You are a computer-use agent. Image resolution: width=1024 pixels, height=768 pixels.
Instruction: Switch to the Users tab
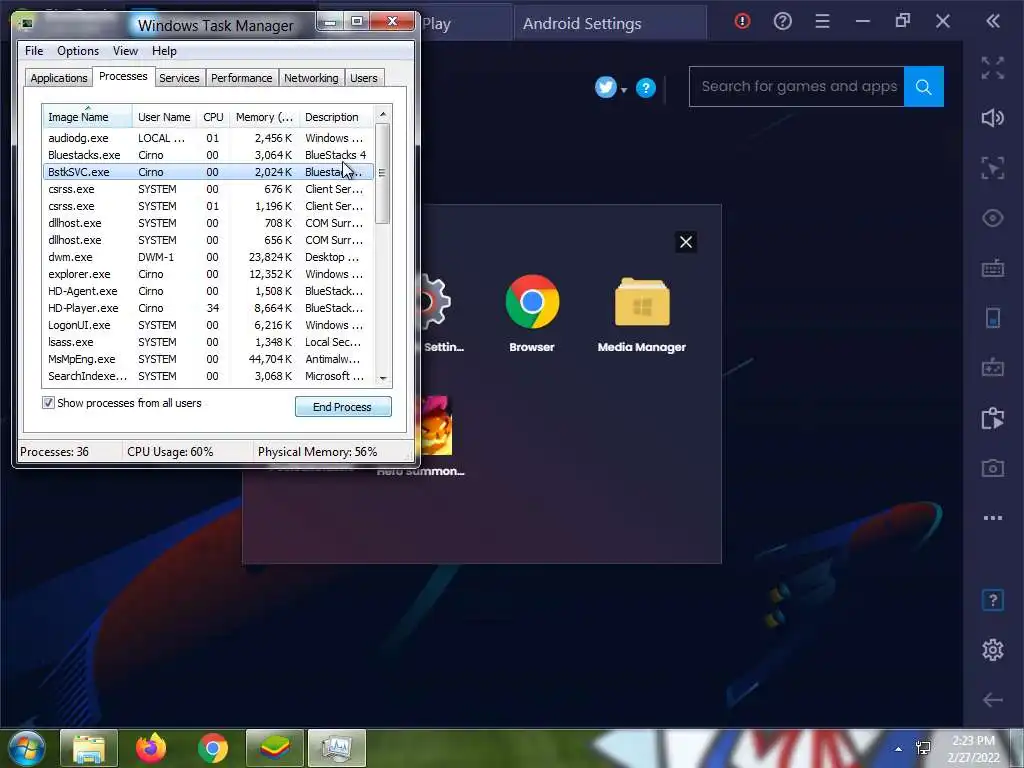coord(363,78)
